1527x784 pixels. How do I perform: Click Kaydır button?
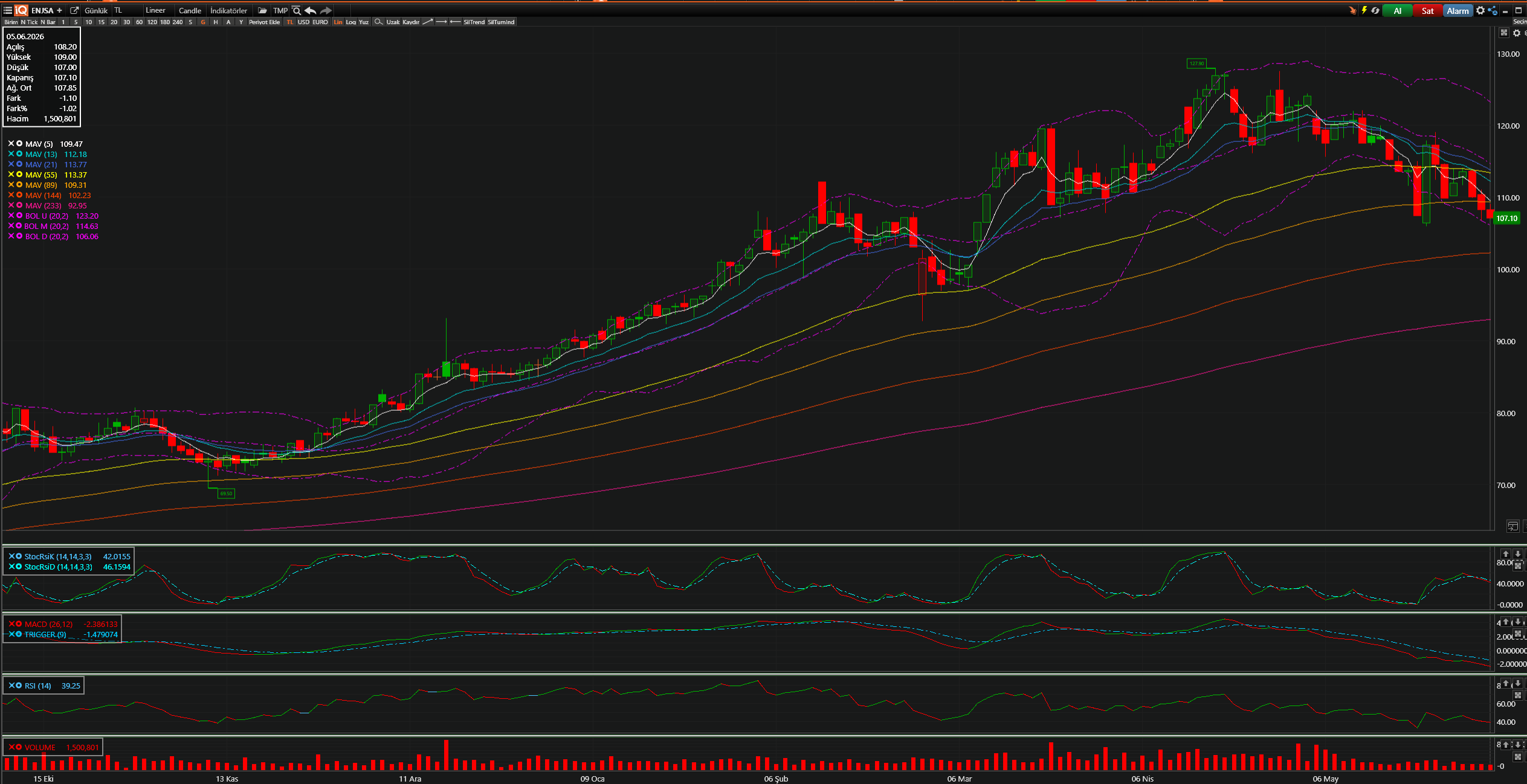click(x=411, y=22)
